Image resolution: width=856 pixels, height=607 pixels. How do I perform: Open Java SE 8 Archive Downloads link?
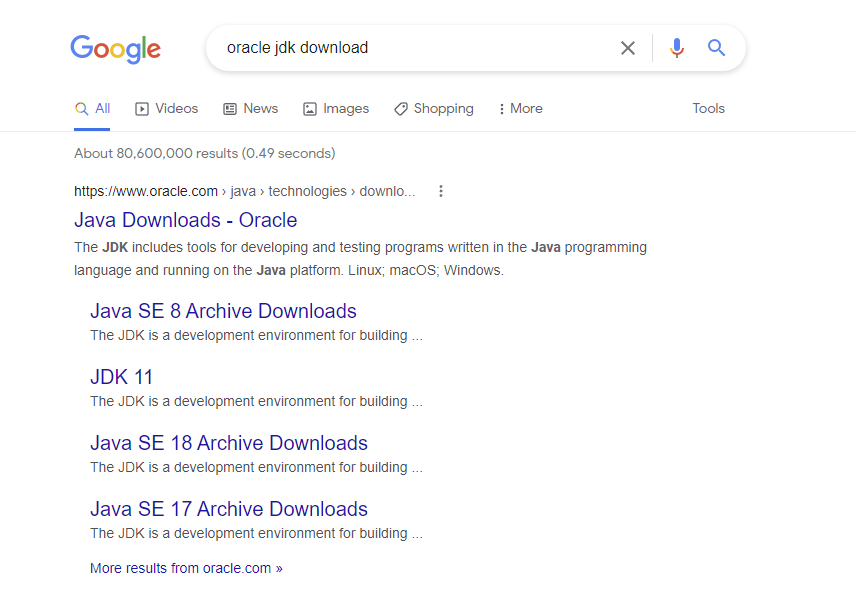(x=223, y=311)
